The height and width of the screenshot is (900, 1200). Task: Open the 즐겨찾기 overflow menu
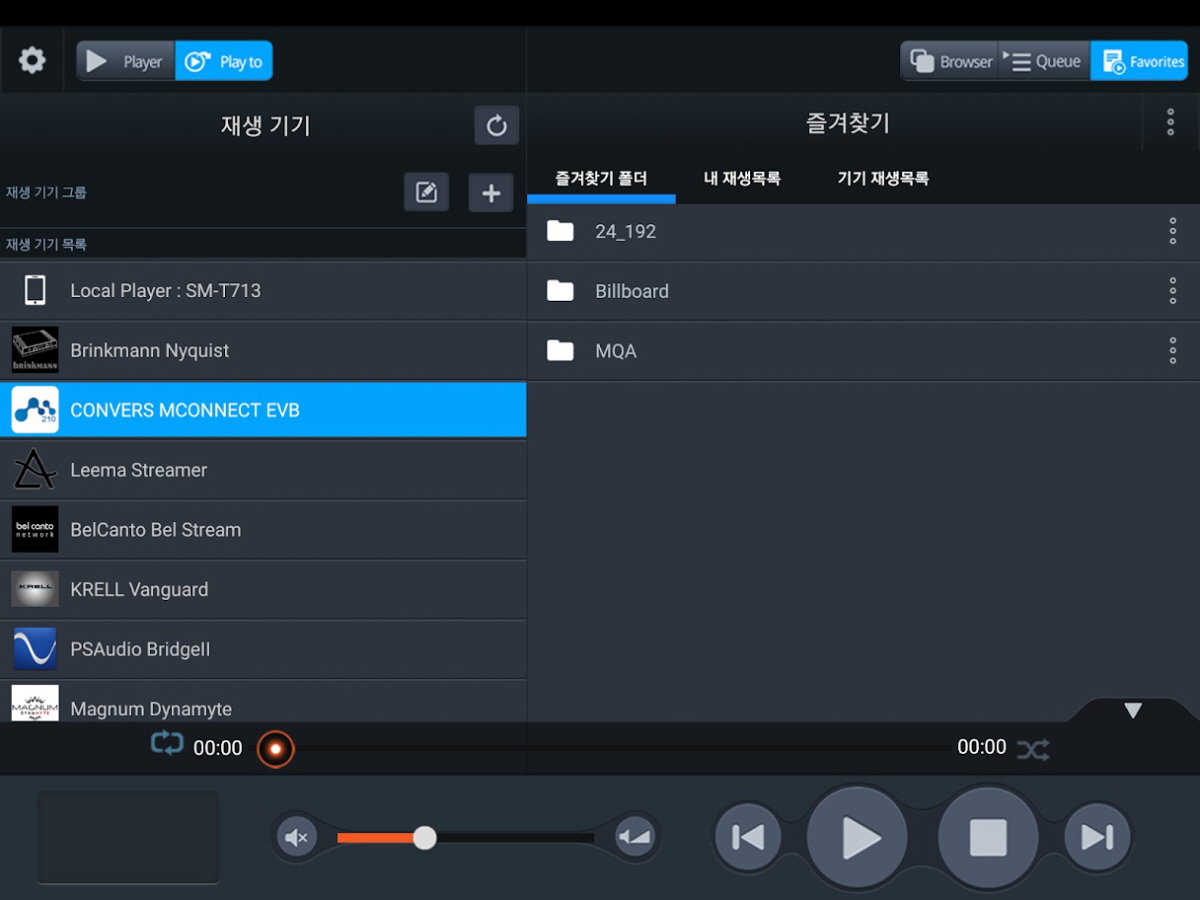tap(1170, 122)
